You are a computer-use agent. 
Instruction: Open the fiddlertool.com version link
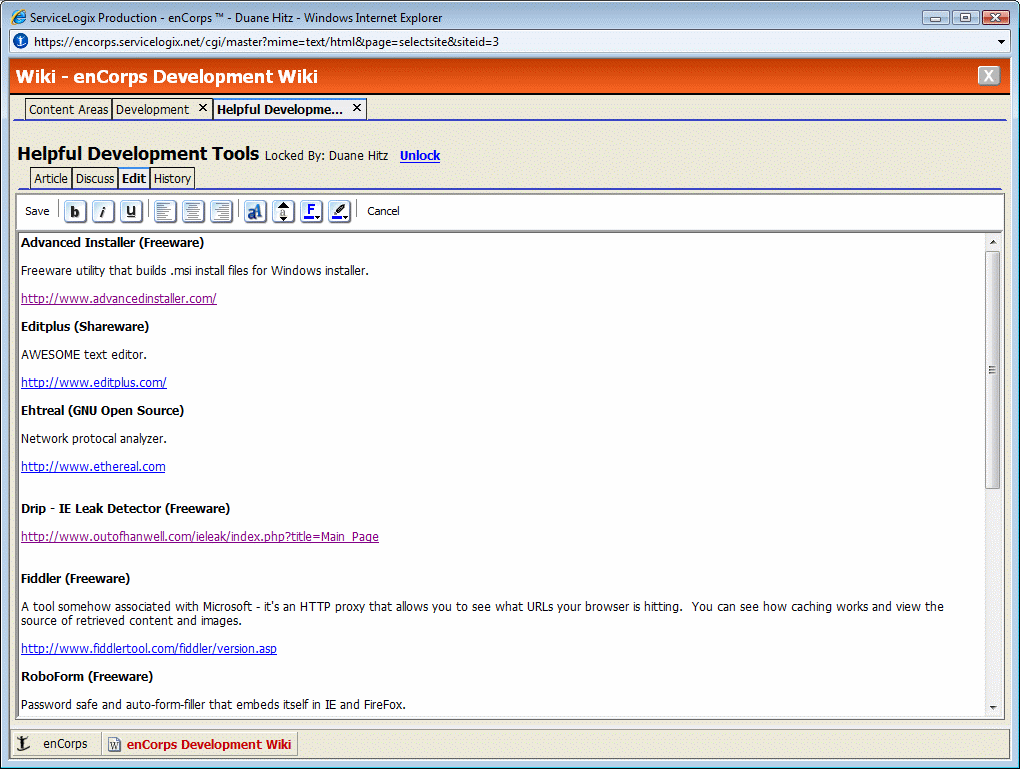pos(149,649)
